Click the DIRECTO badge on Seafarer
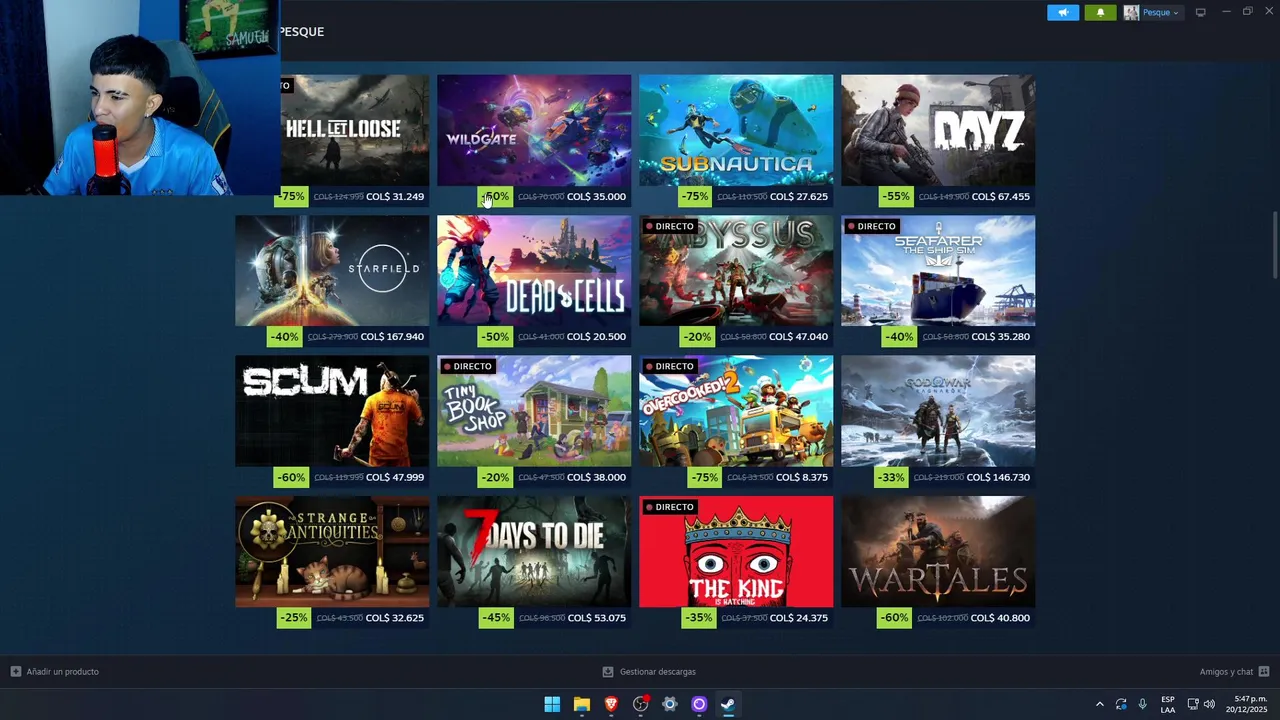 [872, 226]
